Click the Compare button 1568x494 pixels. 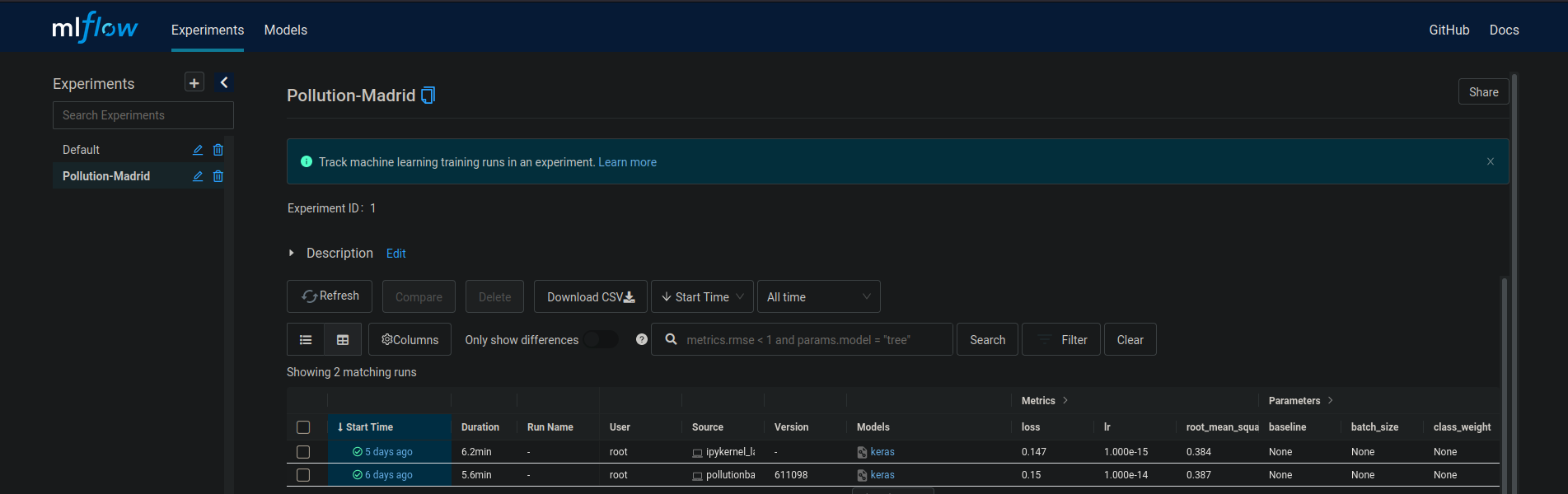click(419, 296)
